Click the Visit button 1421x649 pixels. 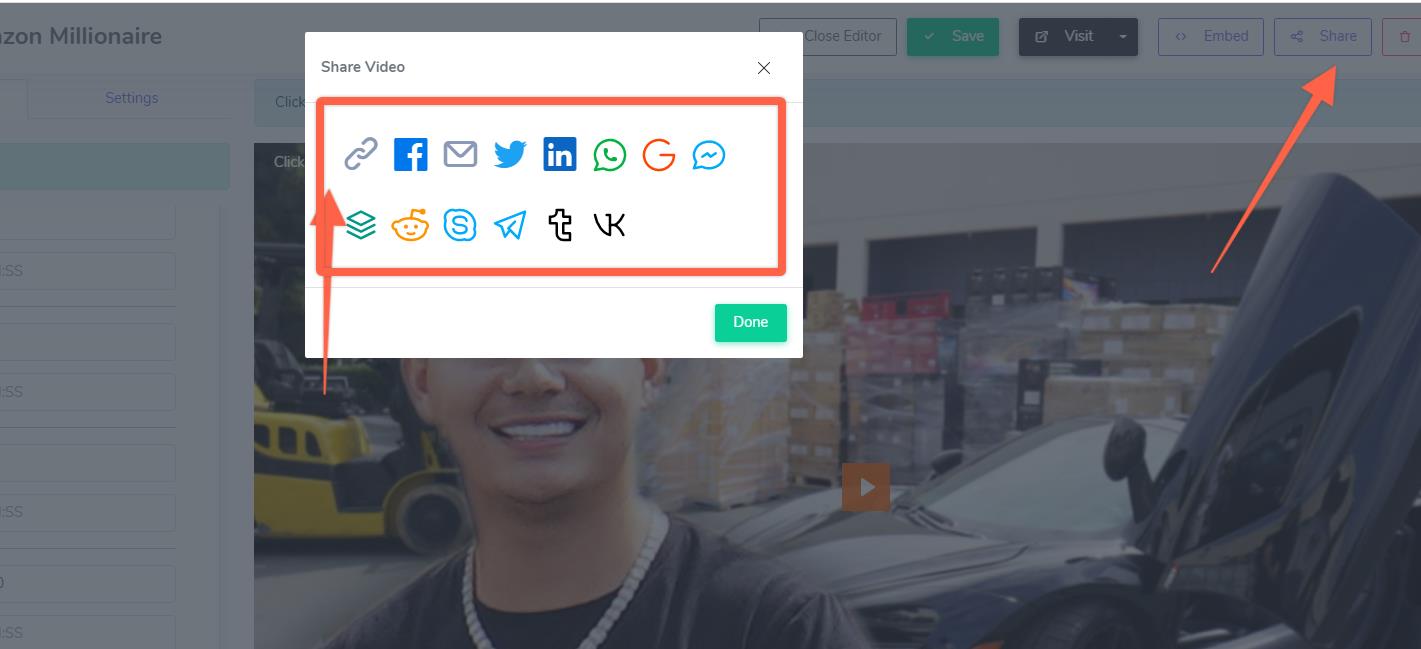pos(1064,36)
